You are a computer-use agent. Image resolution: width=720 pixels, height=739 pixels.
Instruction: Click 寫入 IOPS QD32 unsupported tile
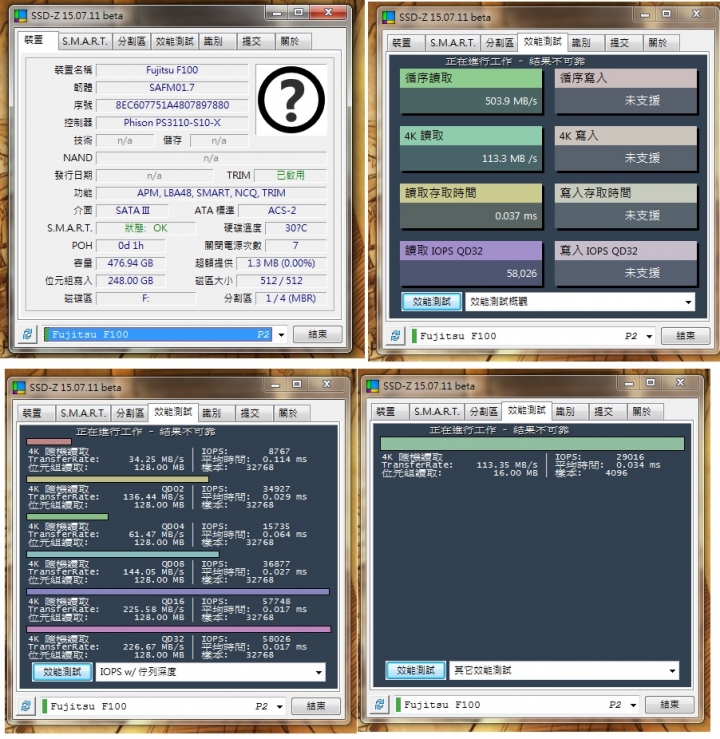click(x=626, y=263)
